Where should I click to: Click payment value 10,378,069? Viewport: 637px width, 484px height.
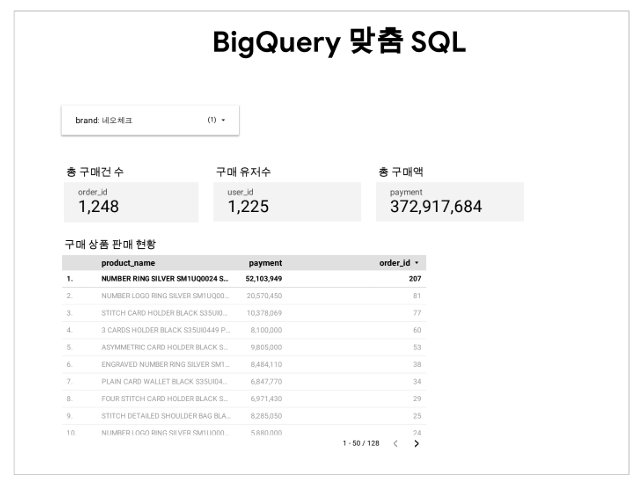(x=264, y=313)
